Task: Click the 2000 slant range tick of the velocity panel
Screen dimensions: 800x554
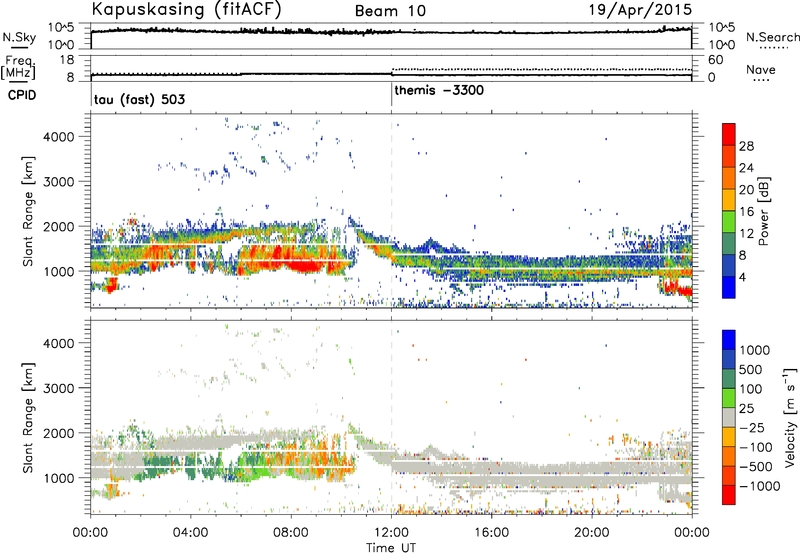Action: point(58,433)
